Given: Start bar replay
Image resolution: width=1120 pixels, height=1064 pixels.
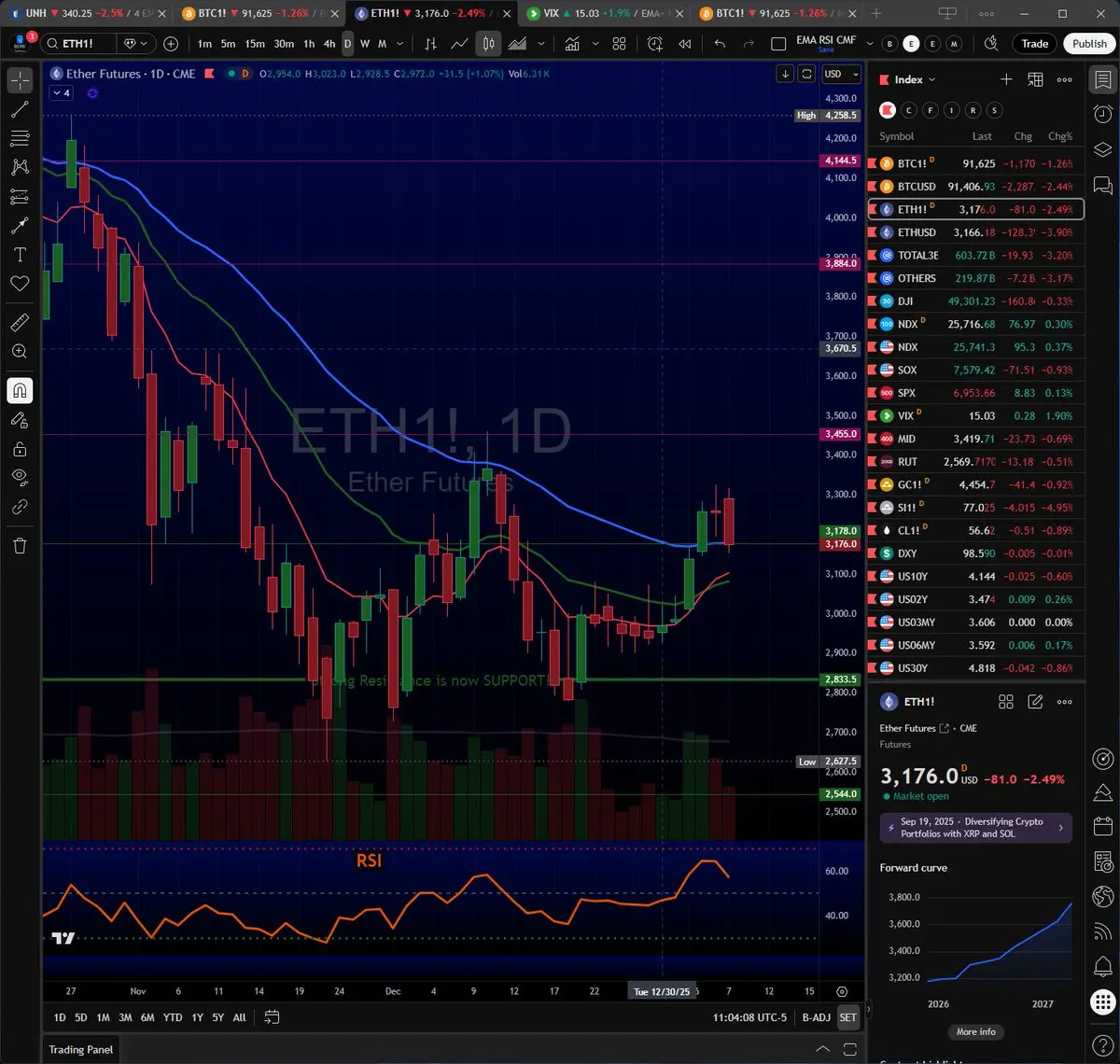Looking at the screenshot, I should [x=685, y=44].
